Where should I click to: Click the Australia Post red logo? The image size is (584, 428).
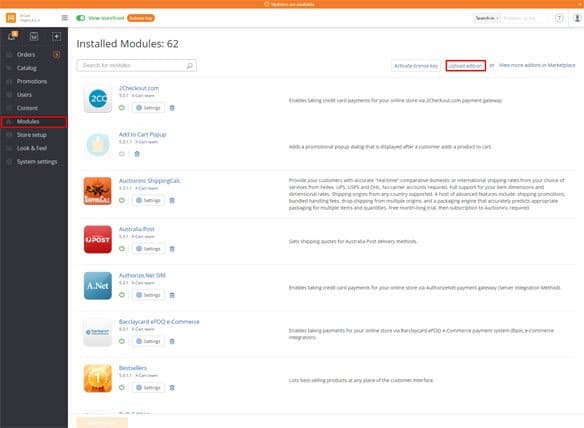pyautogui.click(x=98, y=240)
